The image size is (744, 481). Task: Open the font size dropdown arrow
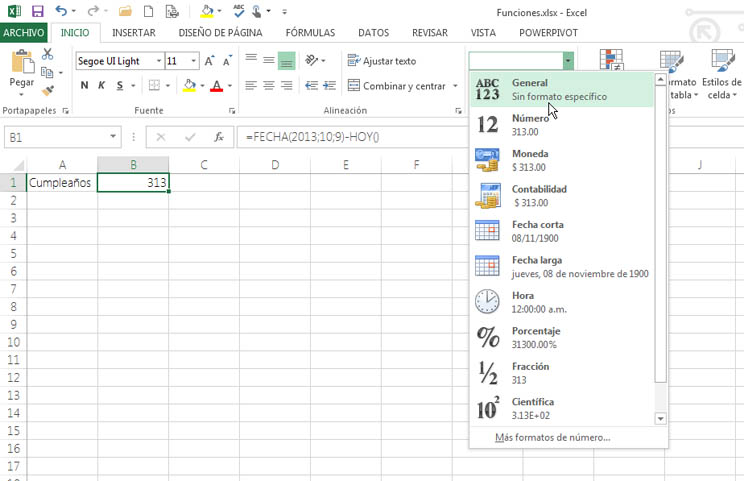tap(194, 61)
